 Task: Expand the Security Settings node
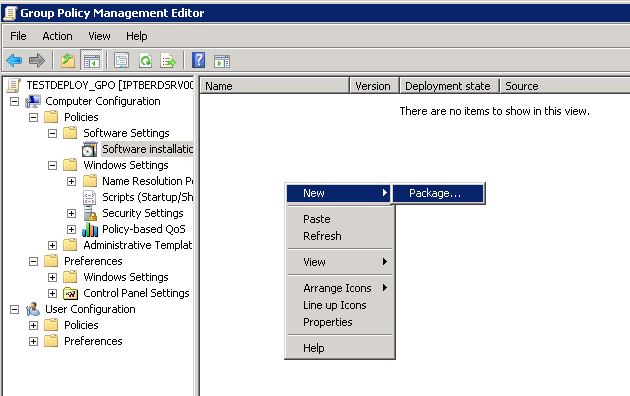click(71, 213)
